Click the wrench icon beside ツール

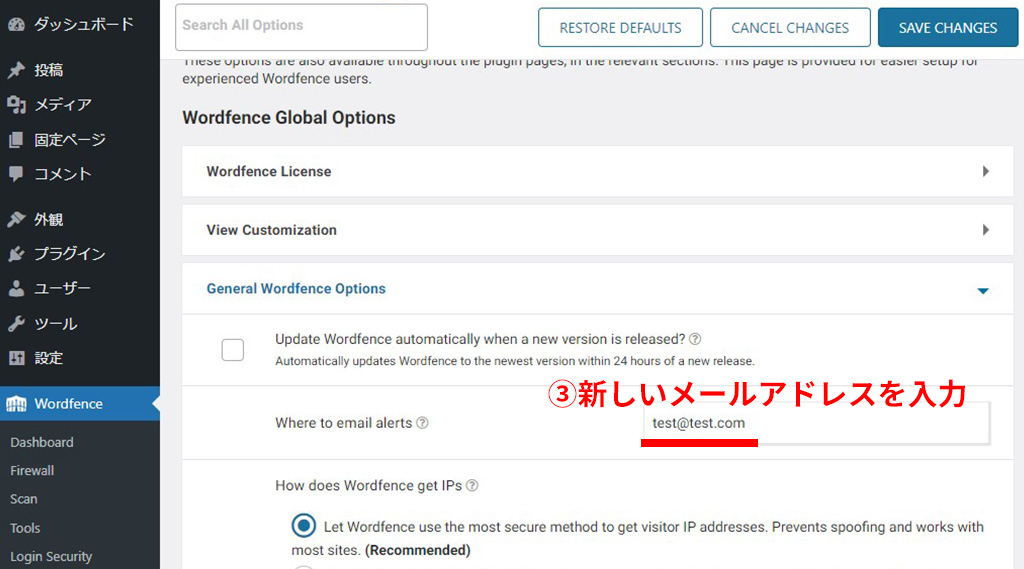pyautogui.click(x=16, y=323)
